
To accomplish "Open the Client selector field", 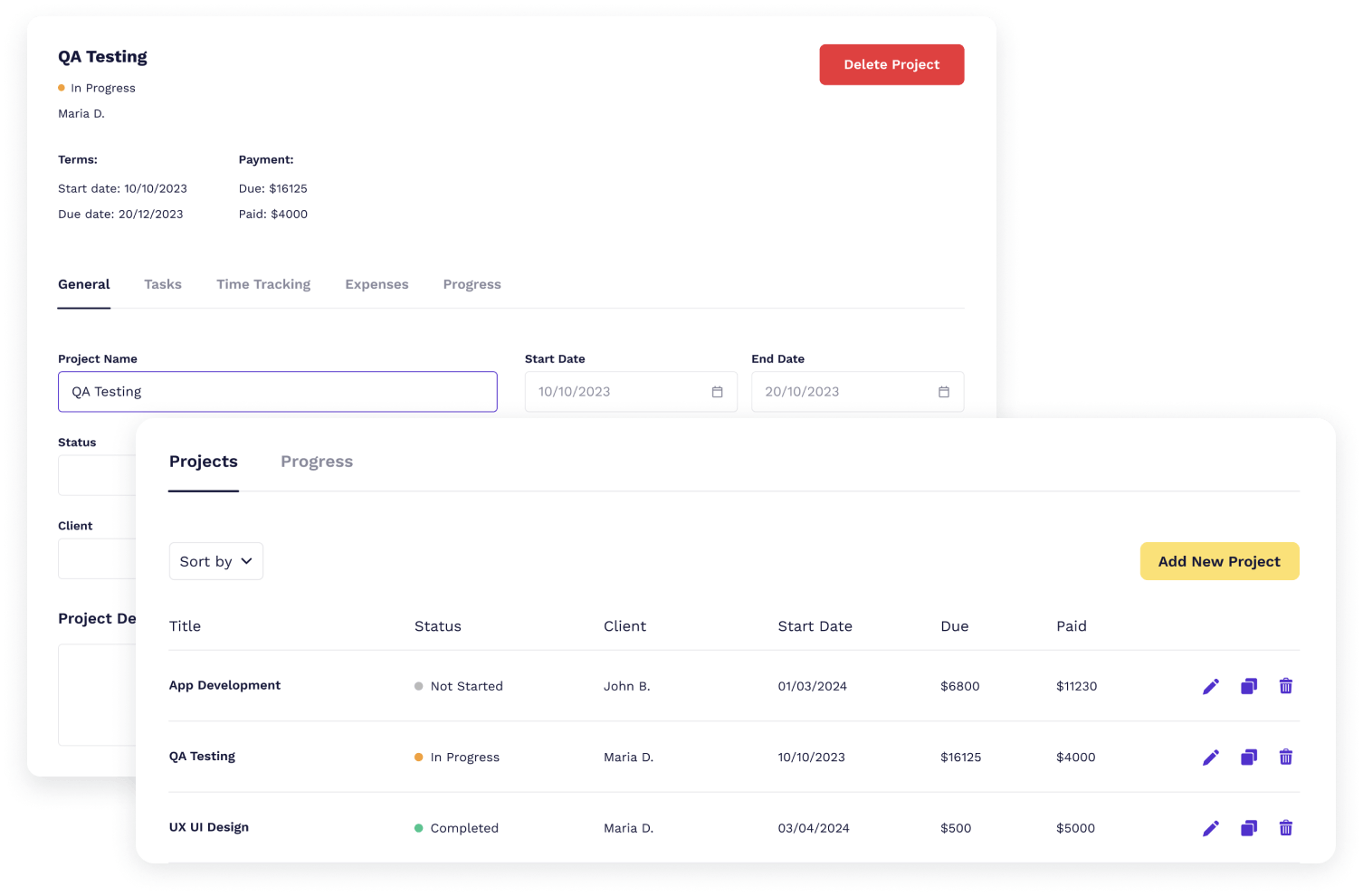I will click(97, 558).
